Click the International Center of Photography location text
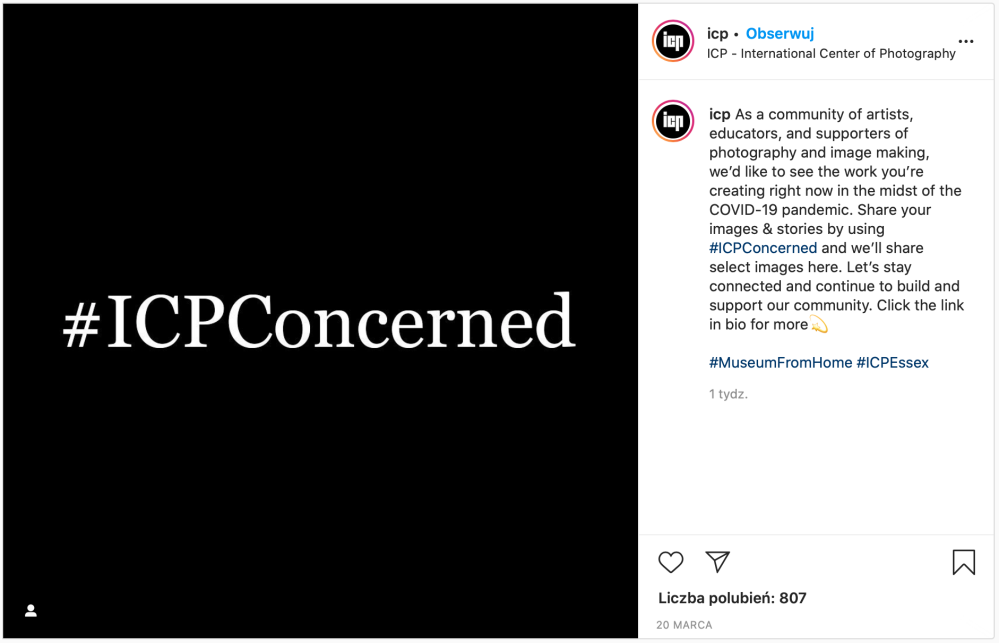999x643 pixels. (x=831, y=54)
